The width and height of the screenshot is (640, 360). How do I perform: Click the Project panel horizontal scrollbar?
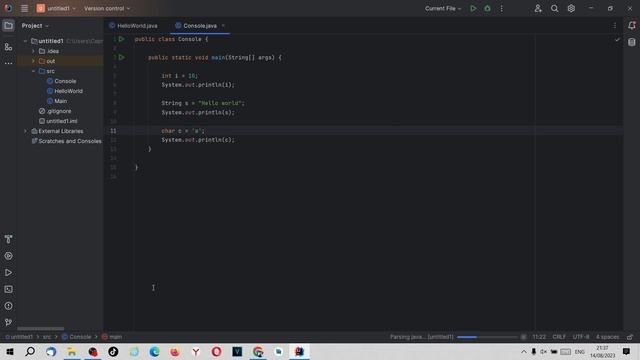coord(40,329)
